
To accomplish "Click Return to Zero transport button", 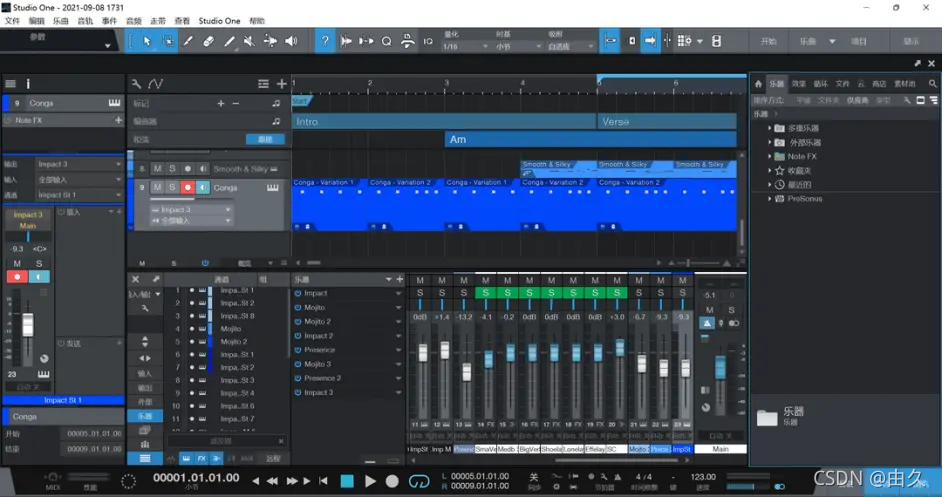I will (323, 481).
